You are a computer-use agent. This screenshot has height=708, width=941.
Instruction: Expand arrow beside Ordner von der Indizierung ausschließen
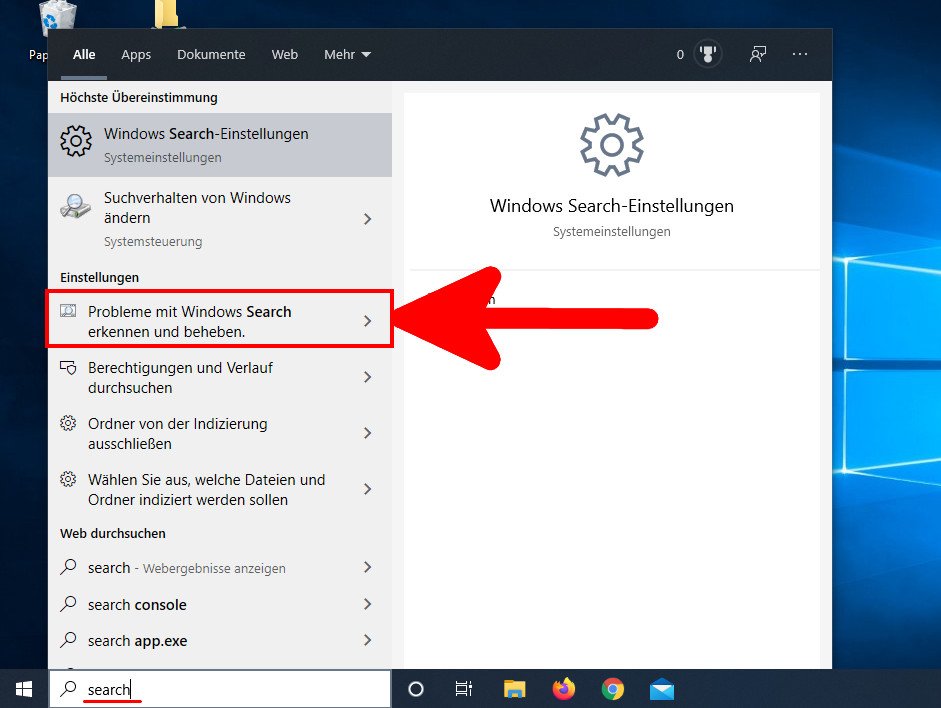pyautogui.click(x=367, y=433)
